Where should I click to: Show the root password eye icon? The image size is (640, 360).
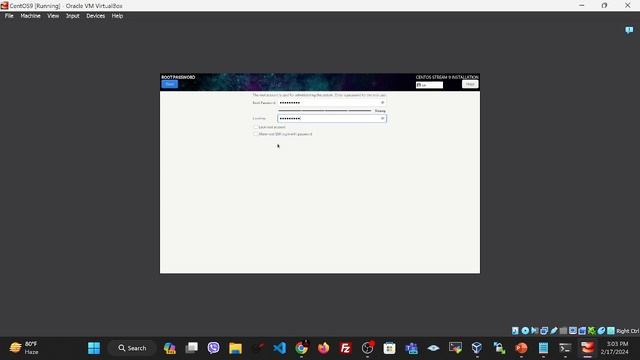pos(382,103)
